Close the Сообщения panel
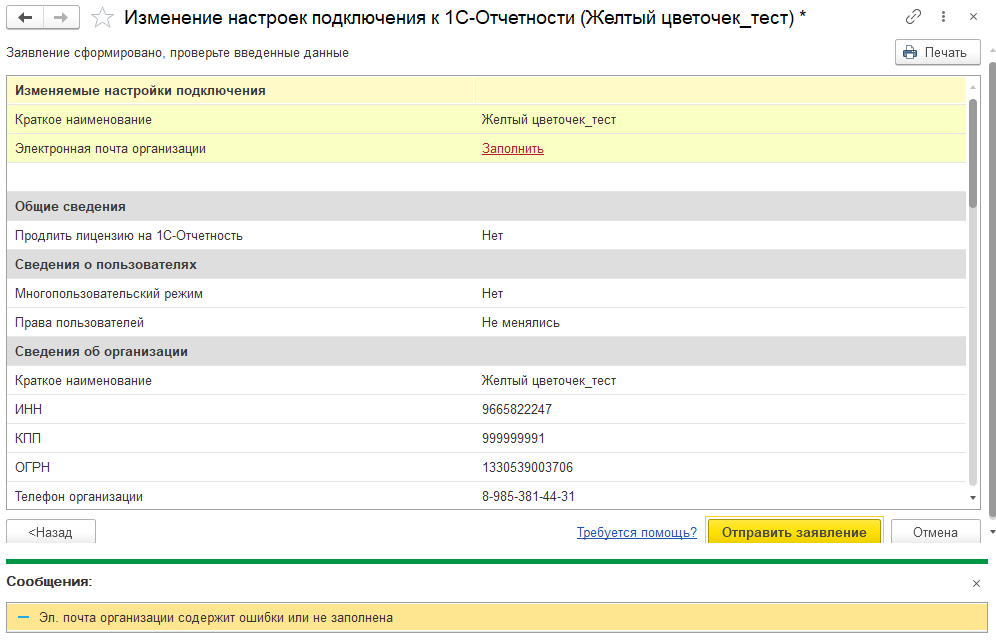Viewport: 996px width, 643px height. pyautogui.click(x=976, y=583)
